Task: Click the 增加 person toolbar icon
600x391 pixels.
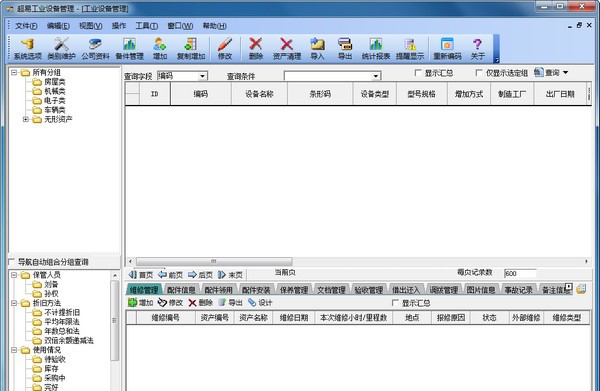Action: 160,49
